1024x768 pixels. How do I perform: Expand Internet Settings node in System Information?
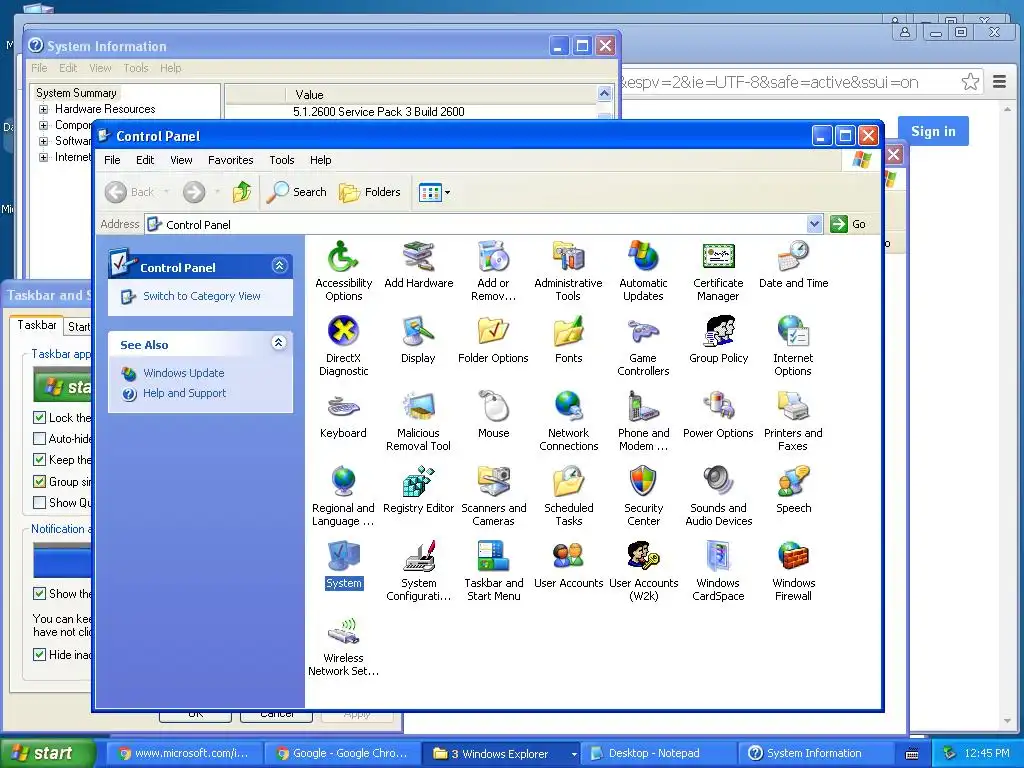click(43, 157)
